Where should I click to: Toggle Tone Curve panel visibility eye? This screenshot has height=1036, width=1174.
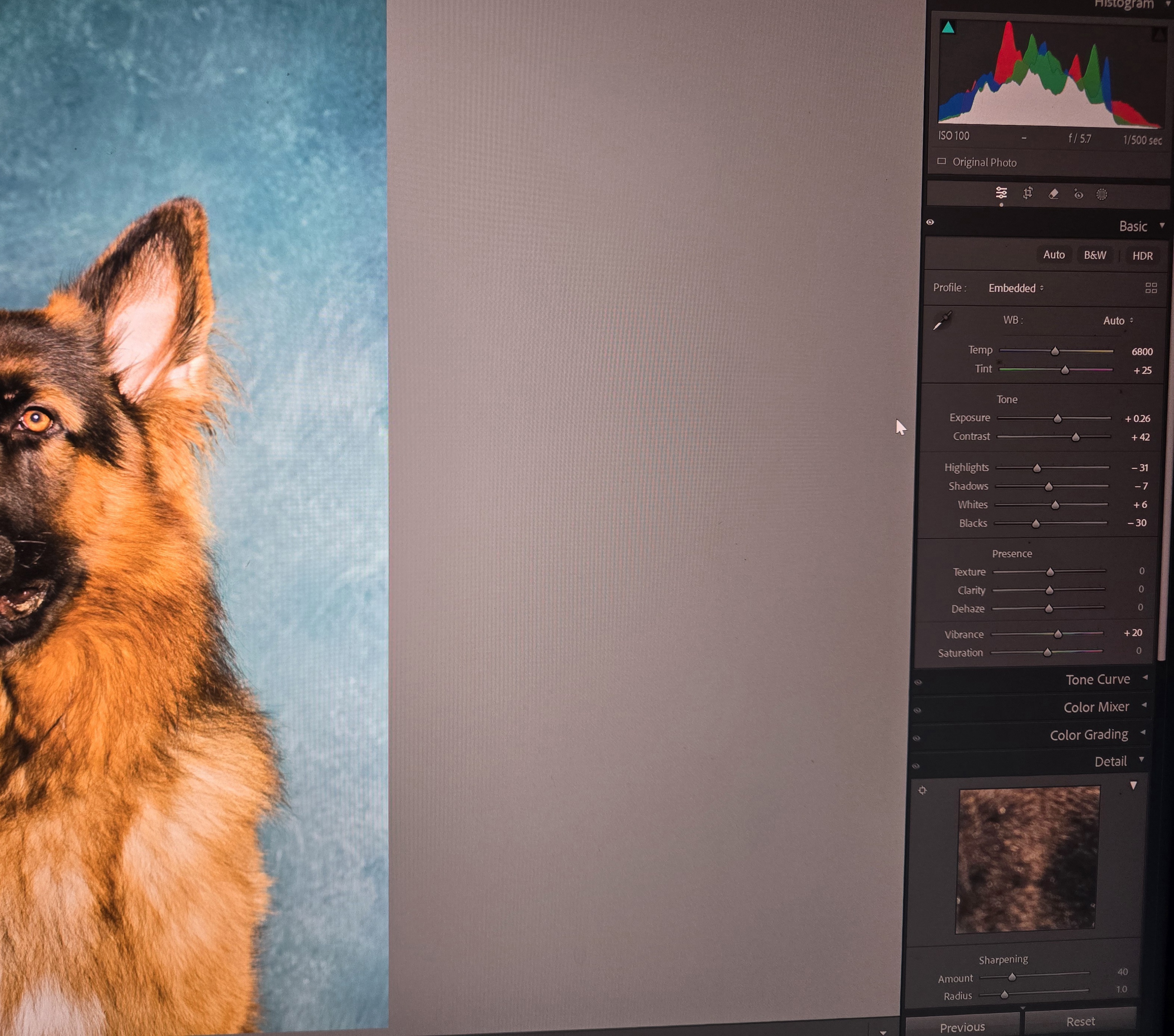(918, 682)
